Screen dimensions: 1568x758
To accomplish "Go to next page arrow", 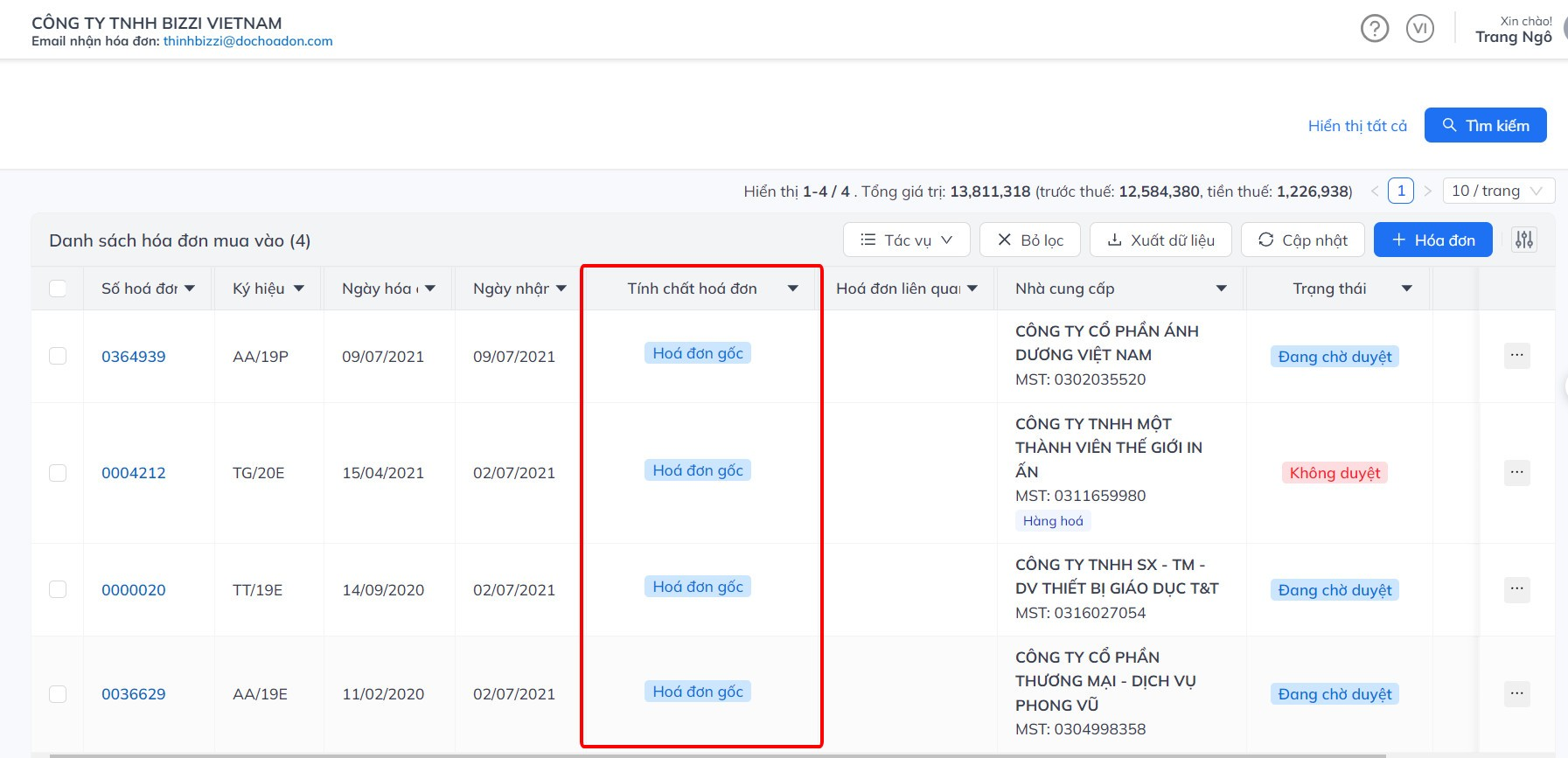I will (x=1427, y=191).
